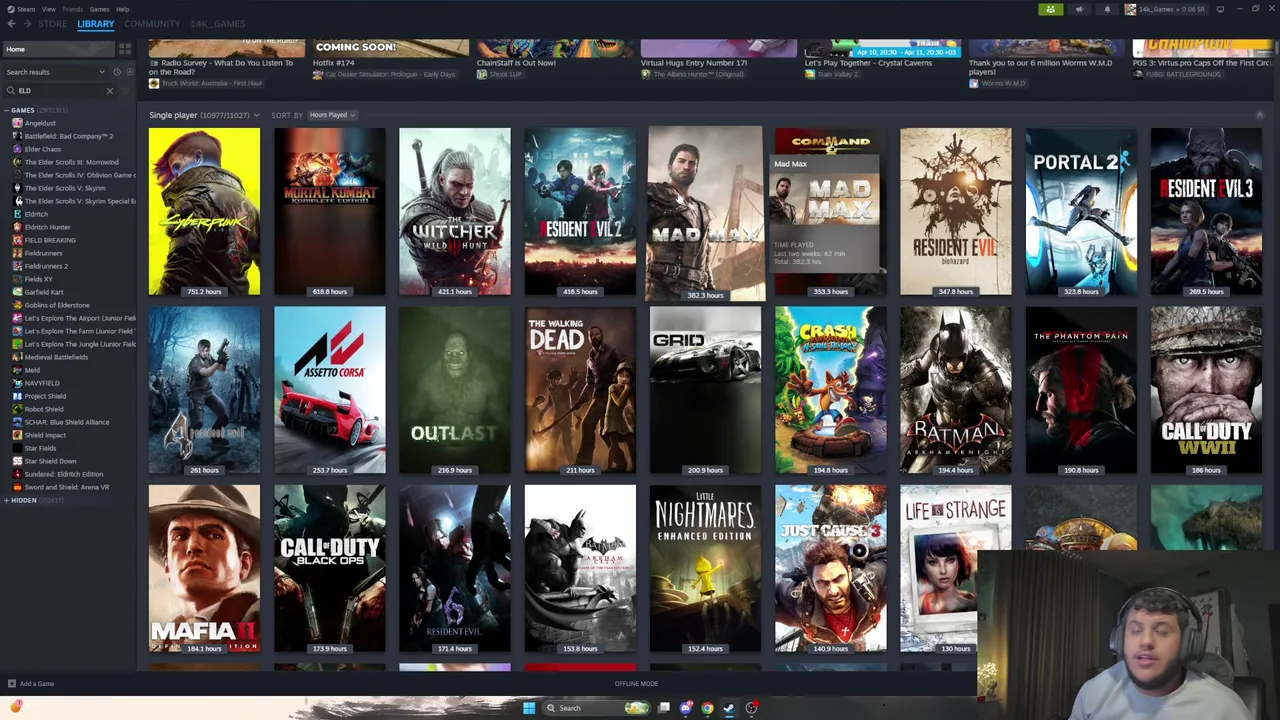Viewport: 1280px width, 720px height.
Task: Open advanced filter options icon
Action: pyautogui.click(x=125, y=91)
